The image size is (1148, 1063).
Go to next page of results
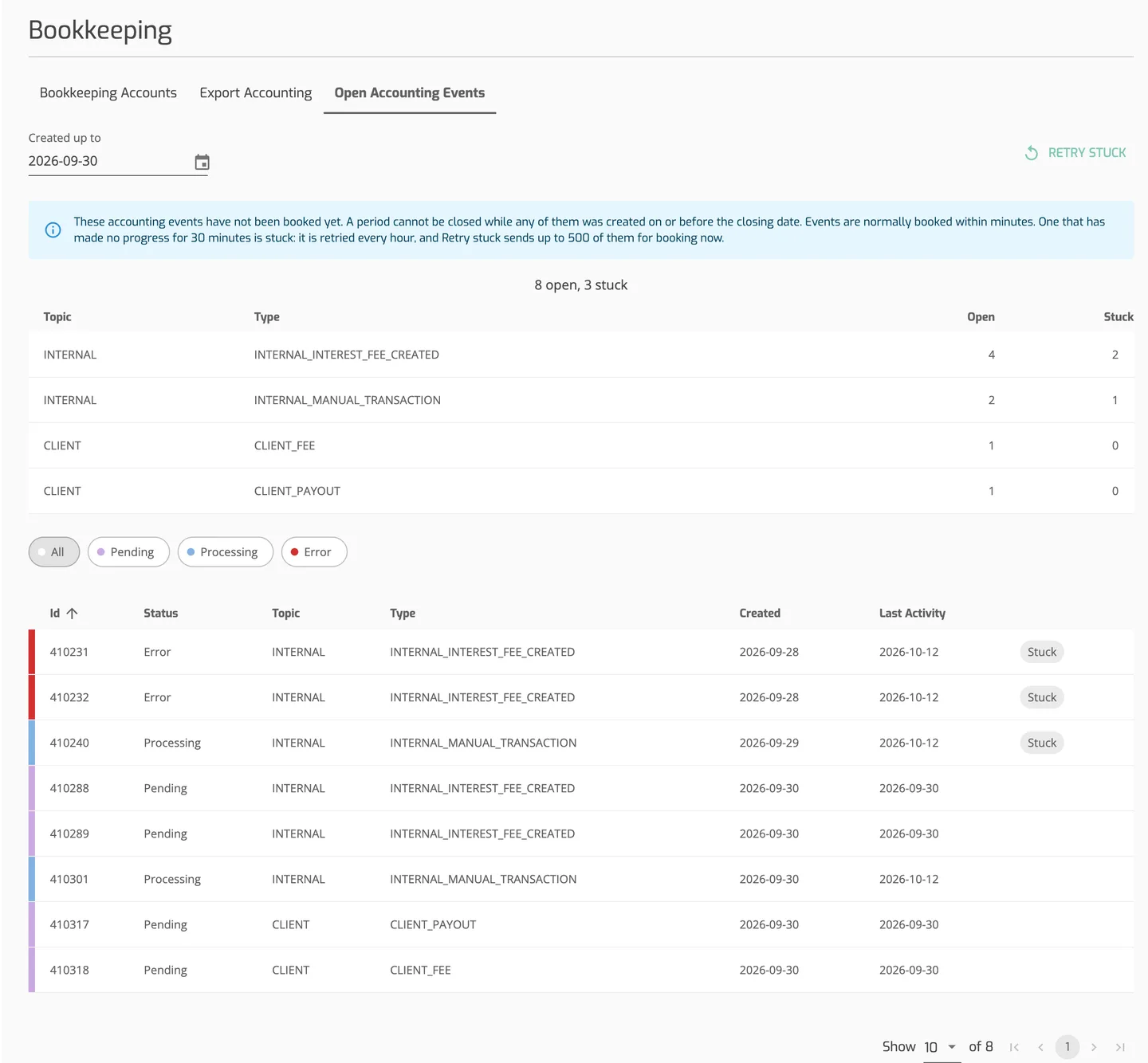(x=1094, y=1047)
